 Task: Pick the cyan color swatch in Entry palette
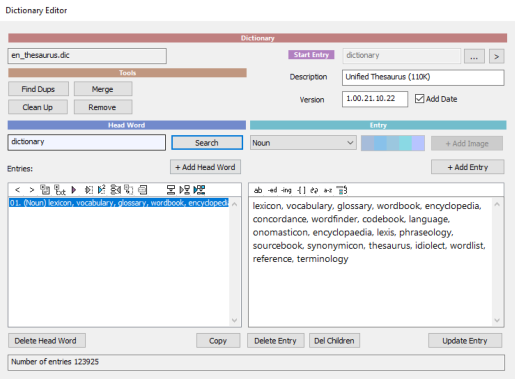[405, 143]
